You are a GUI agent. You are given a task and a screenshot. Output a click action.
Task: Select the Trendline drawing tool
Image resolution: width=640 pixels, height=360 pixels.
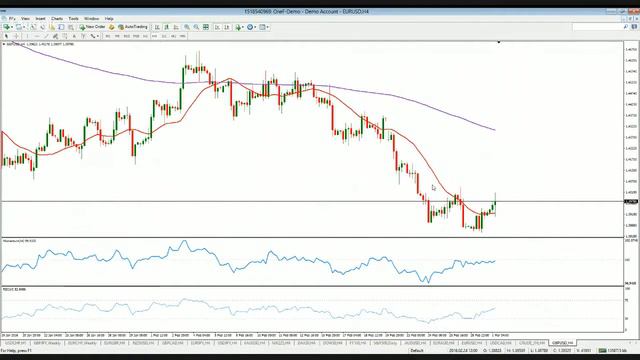click(x=47, y=36)
